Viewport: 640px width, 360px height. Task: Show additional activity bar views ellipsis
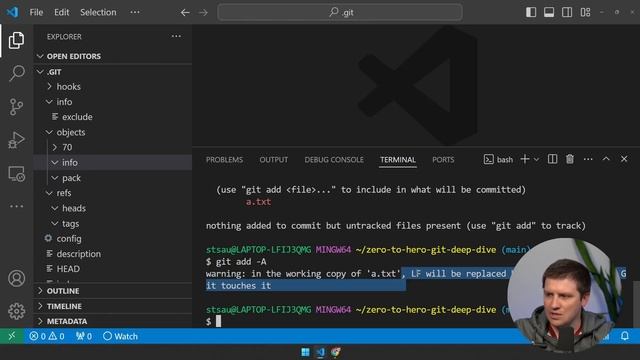click(x=16, y=206)
